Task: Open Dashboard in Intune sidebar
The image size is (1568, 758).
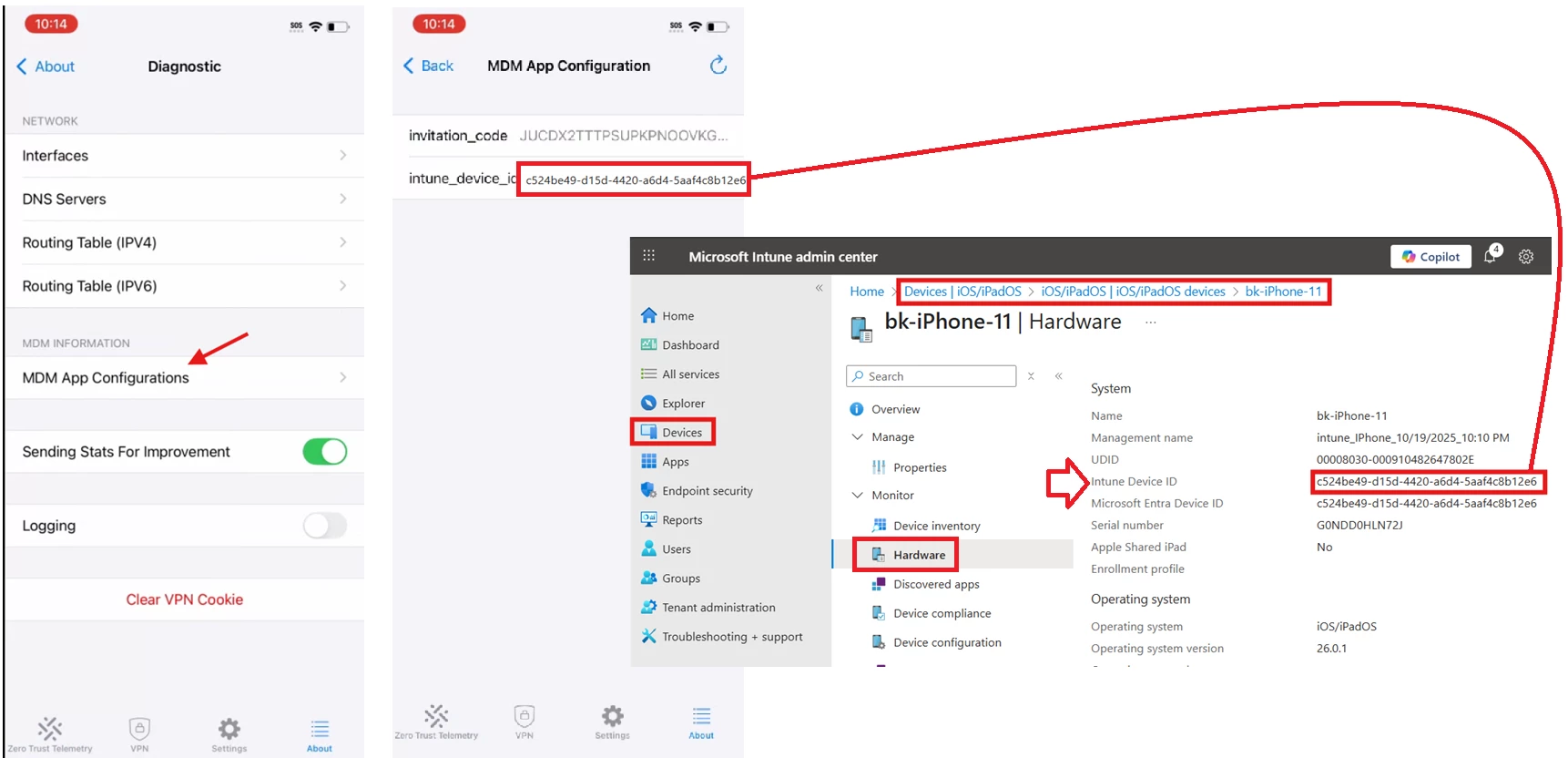Action: click(680, 345)
